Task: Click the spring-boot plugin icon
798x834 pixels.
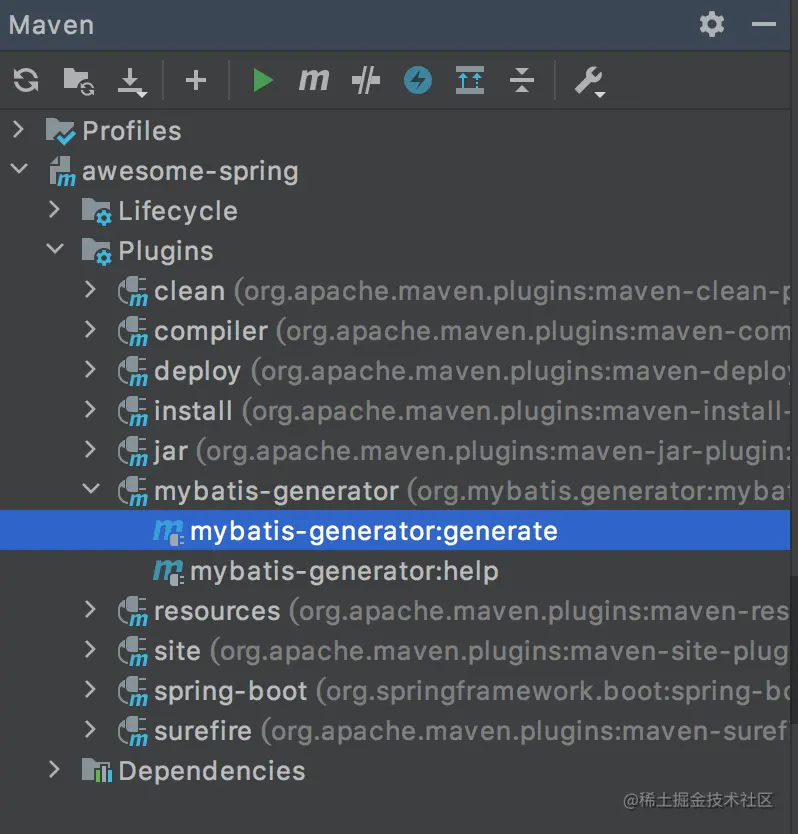Action: (x=132, y=691)
